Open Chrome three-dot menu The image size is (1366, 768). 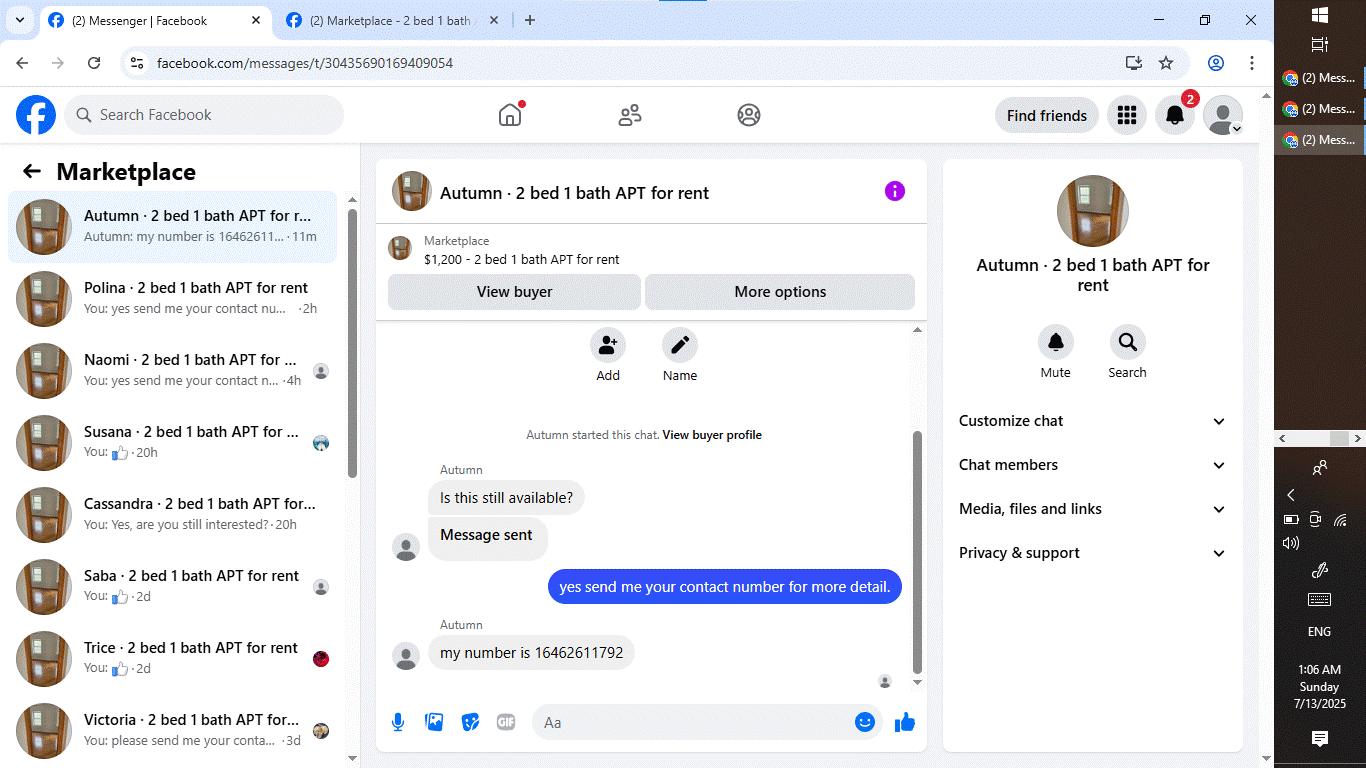[1252, 63]
